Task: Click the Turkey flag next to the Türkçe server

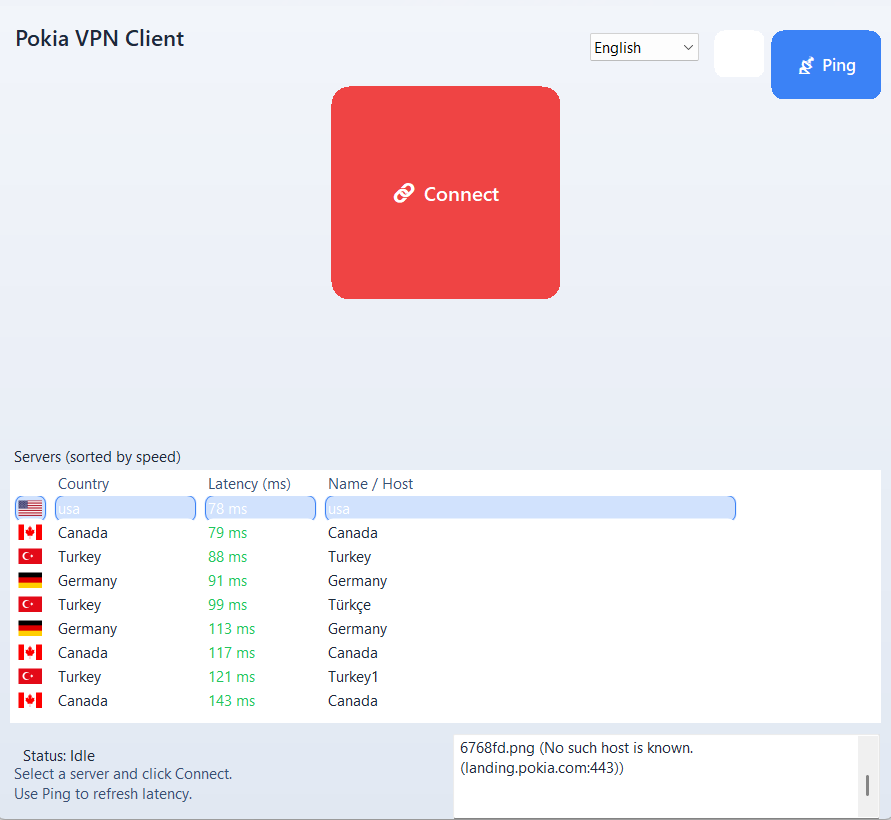Action: pyautogui.click(x=30, y=604)
